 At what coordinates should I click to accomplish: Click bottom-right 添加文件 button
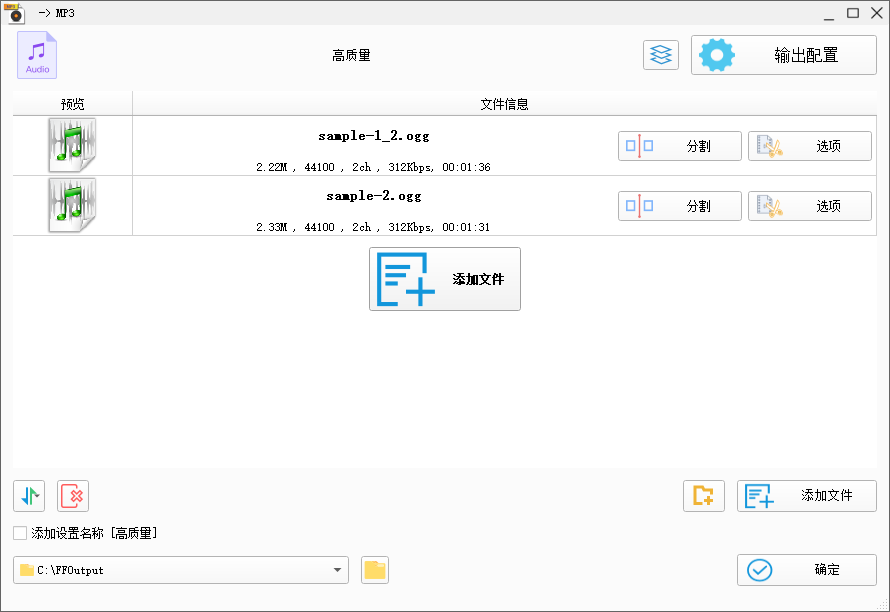tap(806, 495)
